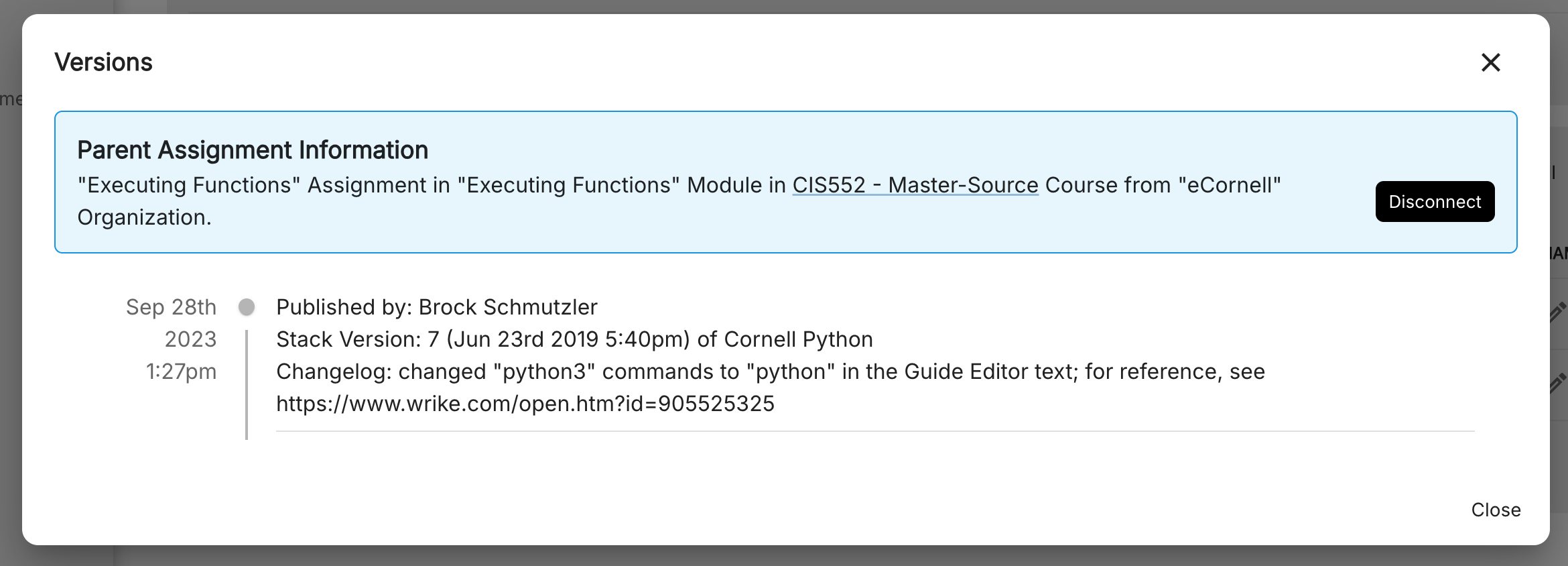Click the lower pencil edit icon behind dialog
1568x566 pixels.
pyautogui.click(x=1559, y=382)
